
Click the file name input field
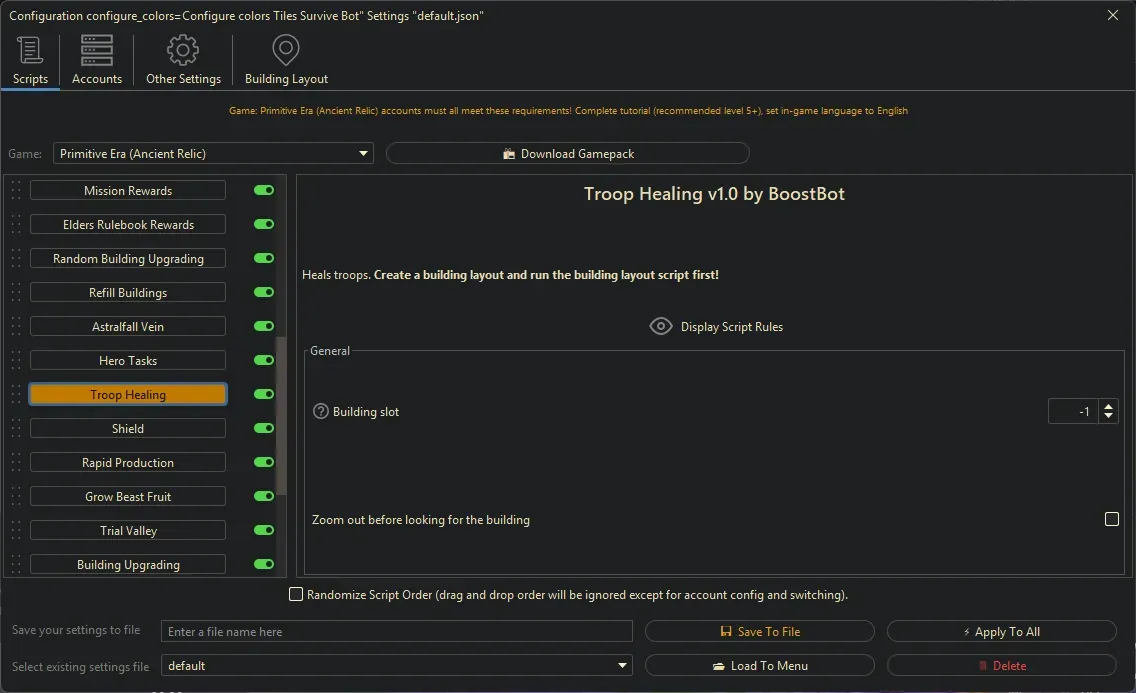pos(396,631)
